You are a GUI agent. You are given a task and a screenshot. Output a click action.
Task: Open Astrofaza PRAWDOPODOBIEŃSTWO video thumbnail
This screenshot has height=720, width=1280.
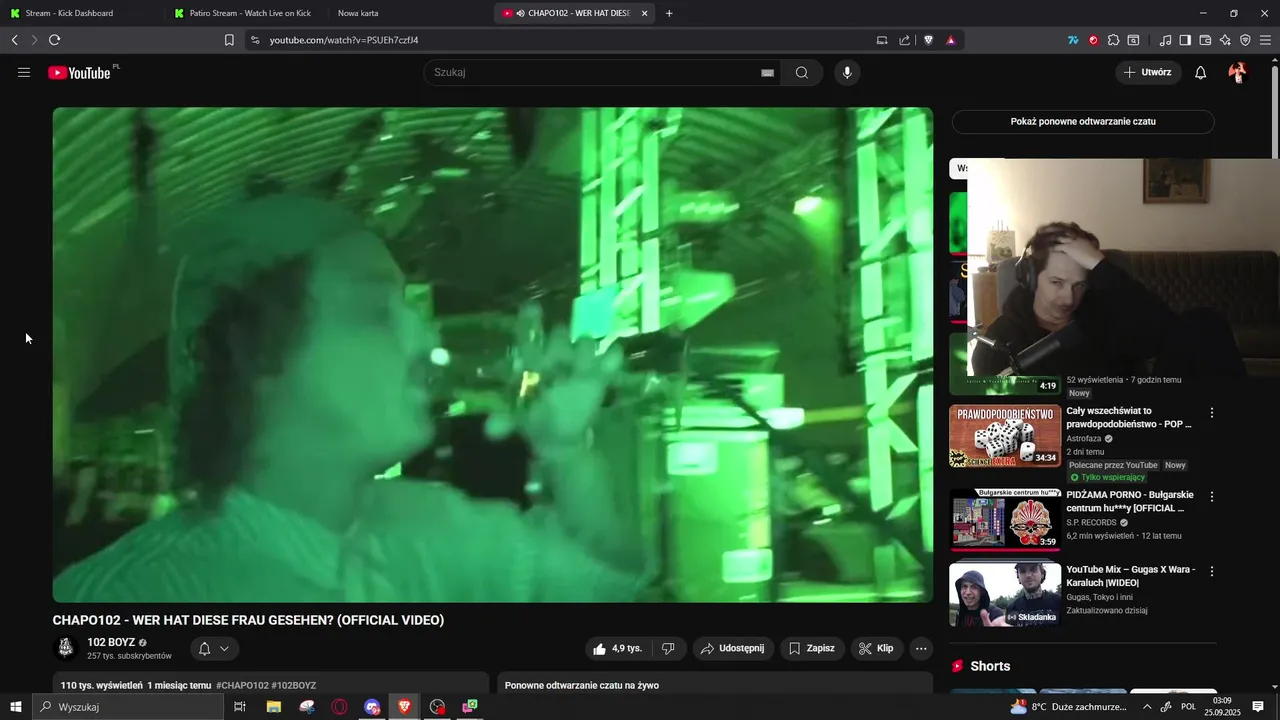click(x=1005, y=436)
